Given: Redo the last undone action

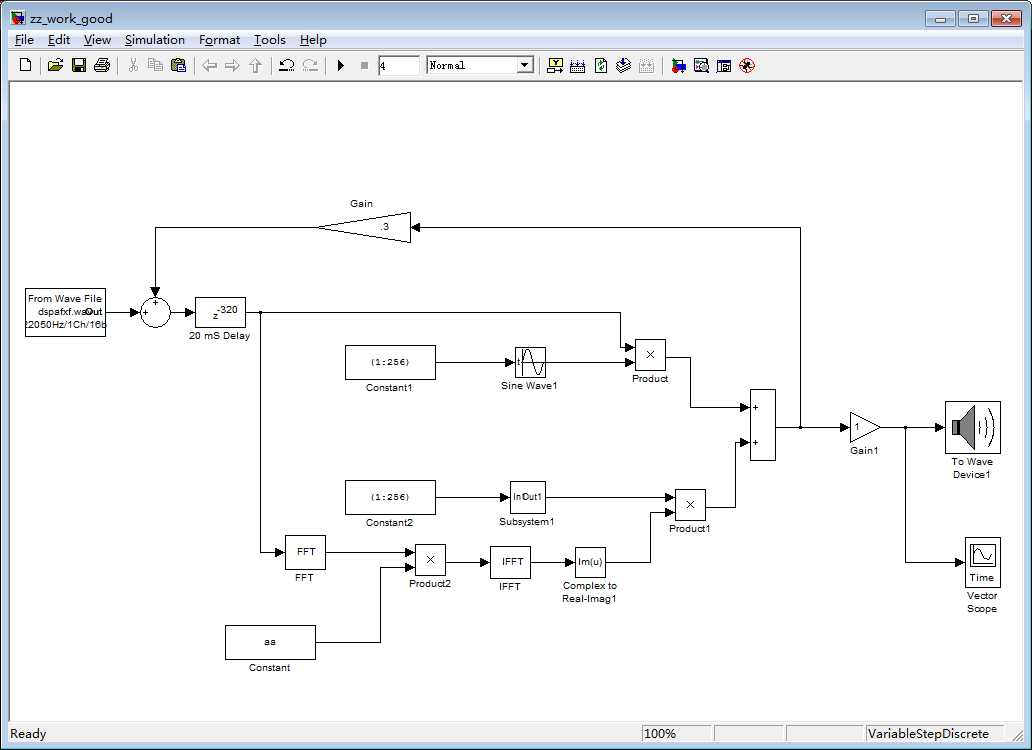Looking at the screenshot, I should 310,65.
